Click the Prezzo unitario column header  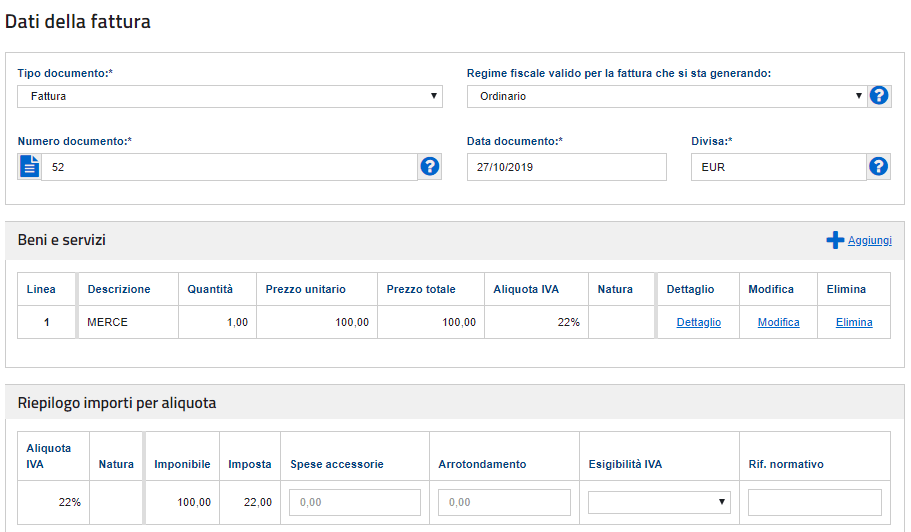(306, 289)
